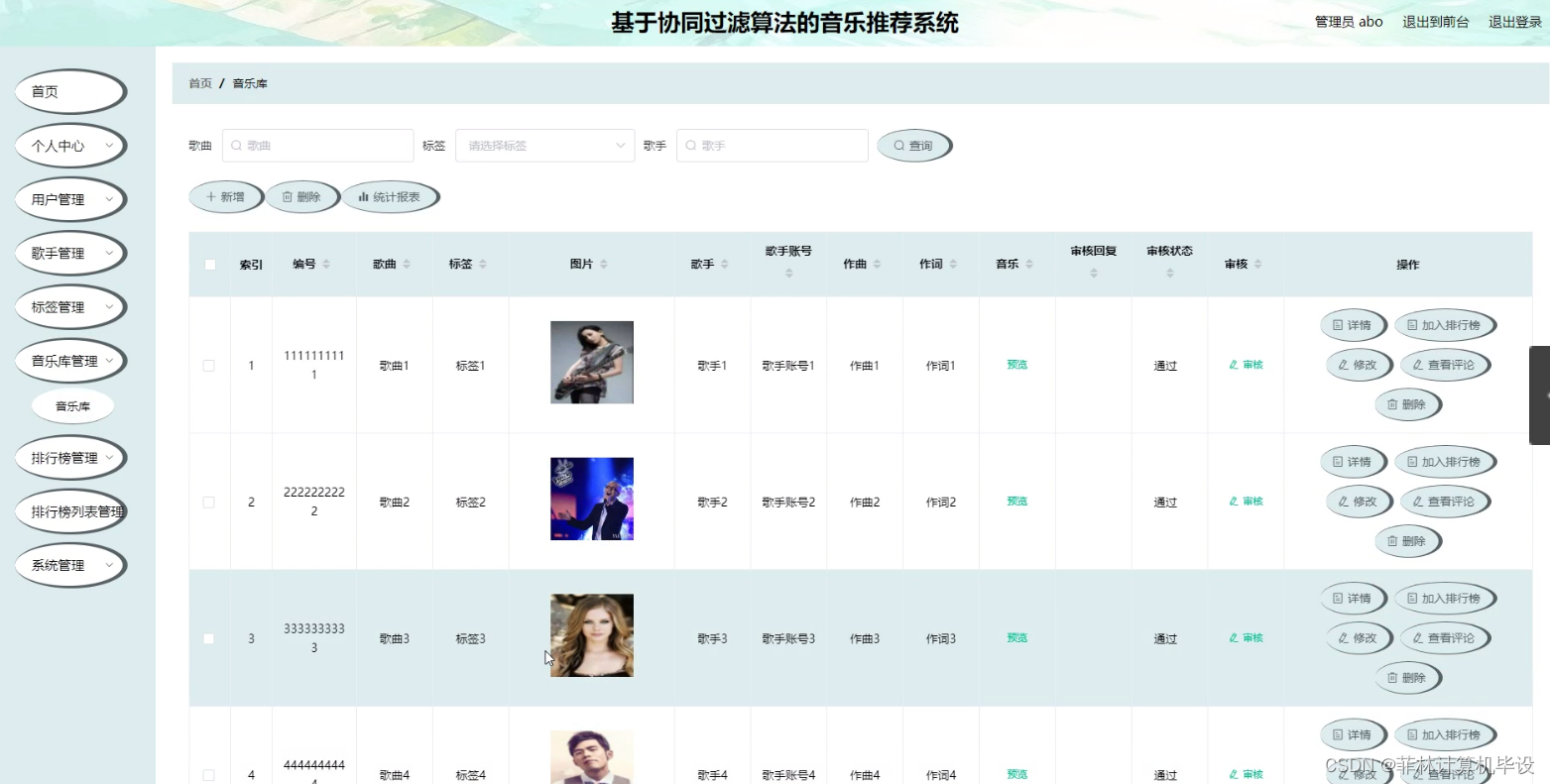The width and height of the screenshot is (1550, 784).
Task: Check the row checkbox for 歌曲1
Action: click(x=208, y=364)
